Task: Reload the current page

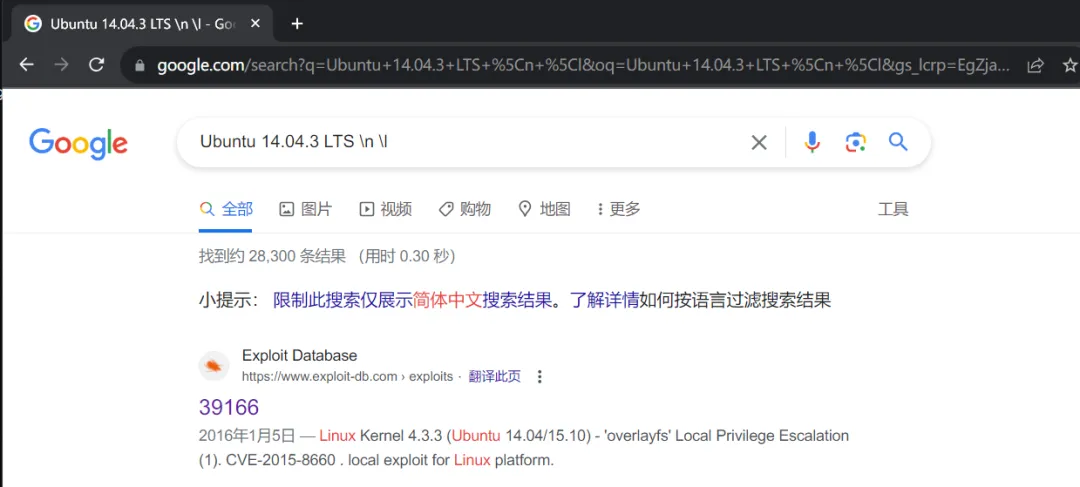Action: tap(97, 65)
